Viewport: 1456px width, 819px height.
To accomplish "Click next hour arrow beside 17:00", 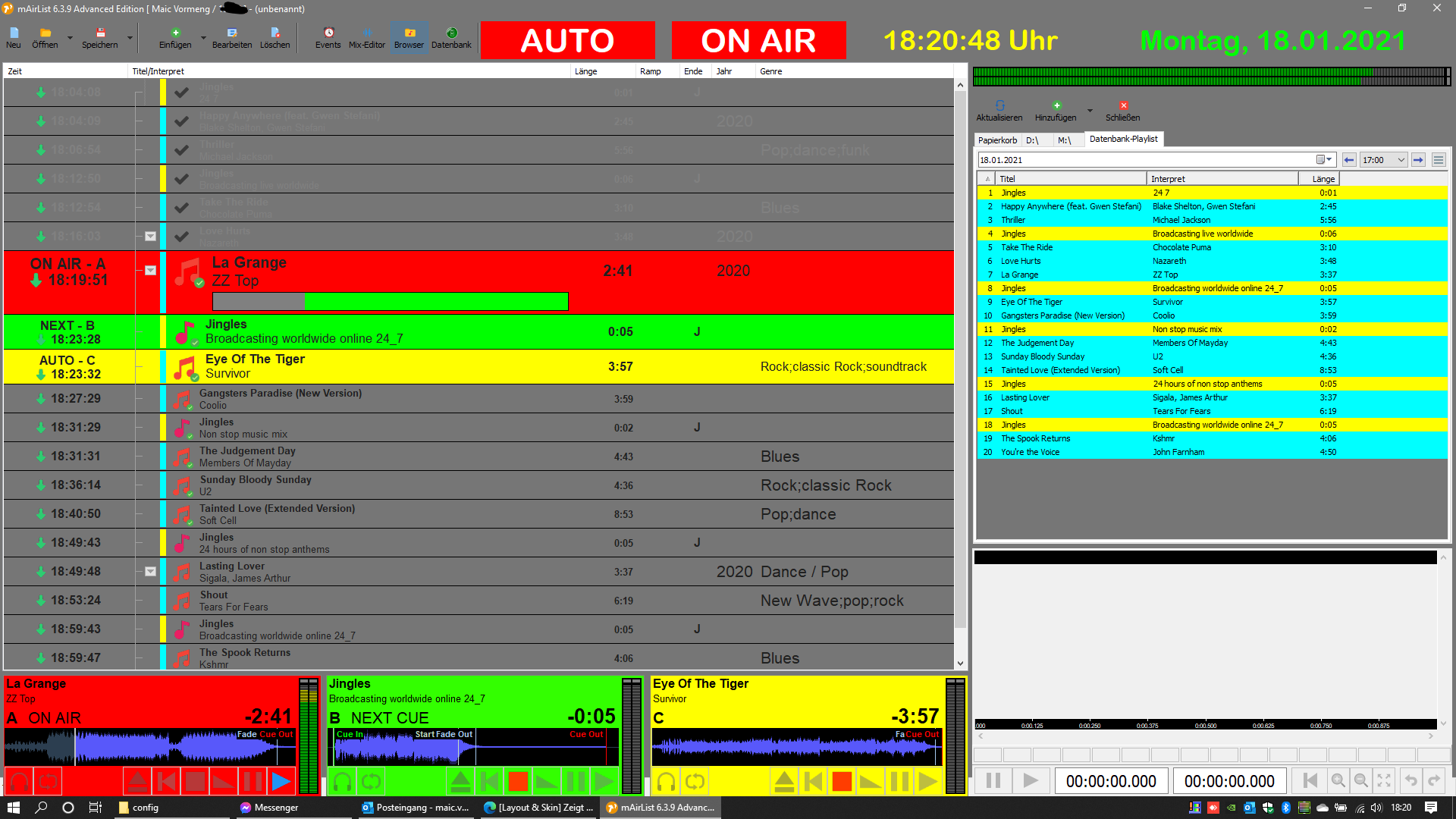I will 1418,160.
